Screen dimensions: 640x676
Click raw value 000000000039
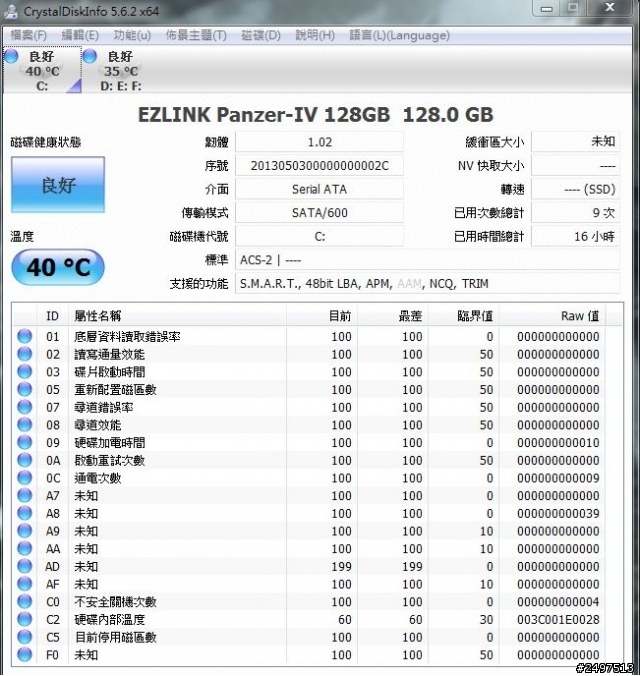pyautogui.click(x=558, y=513)
